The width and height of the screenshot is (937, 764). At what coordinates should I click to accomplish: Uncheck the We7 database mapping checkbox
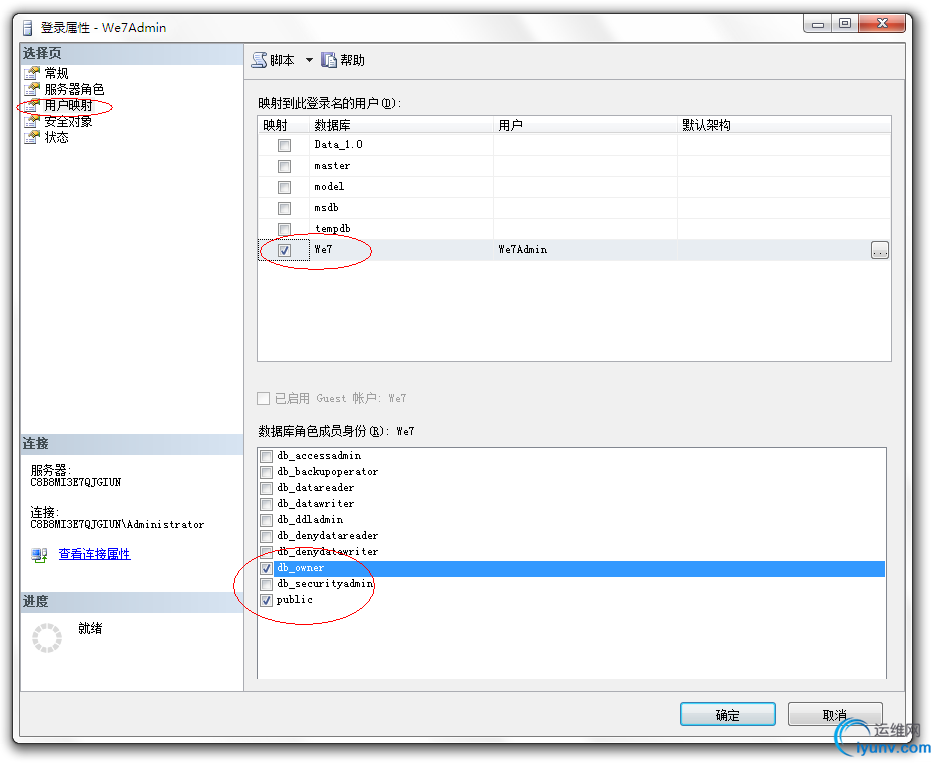pyautogui.click(x=284, y=250)
